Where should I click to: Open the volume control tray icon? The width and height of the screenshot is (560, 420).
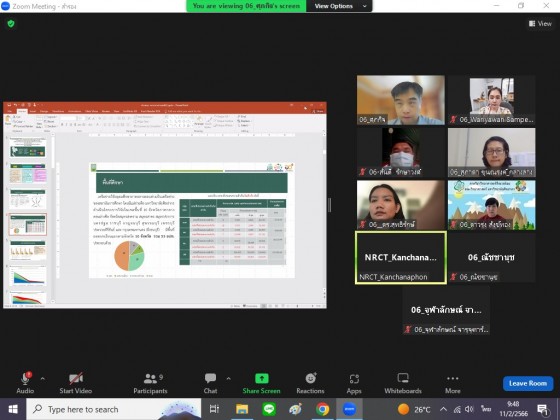pos(469,409)
